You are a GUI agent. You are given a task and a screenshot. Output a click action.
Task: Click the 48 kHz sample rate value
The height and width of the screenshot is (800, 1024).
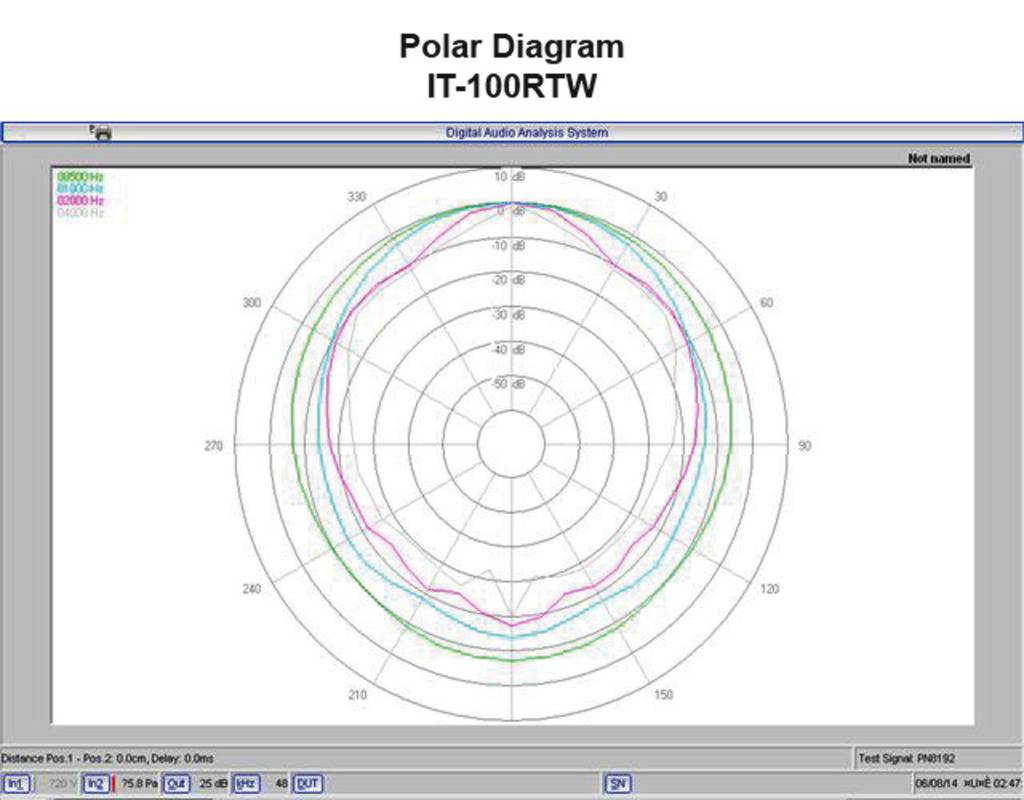(281, 784)
